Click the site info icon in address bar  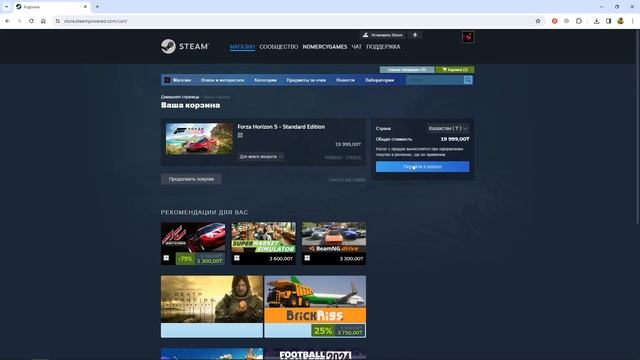[58, 21]
